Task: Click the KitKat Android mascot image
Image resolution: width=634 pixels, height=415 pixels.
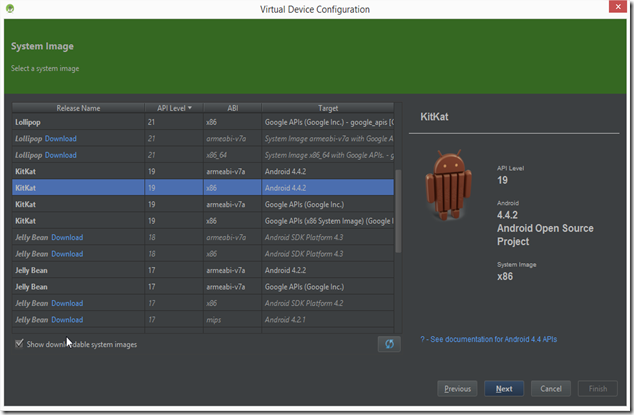Action: (x=448, y=185)
